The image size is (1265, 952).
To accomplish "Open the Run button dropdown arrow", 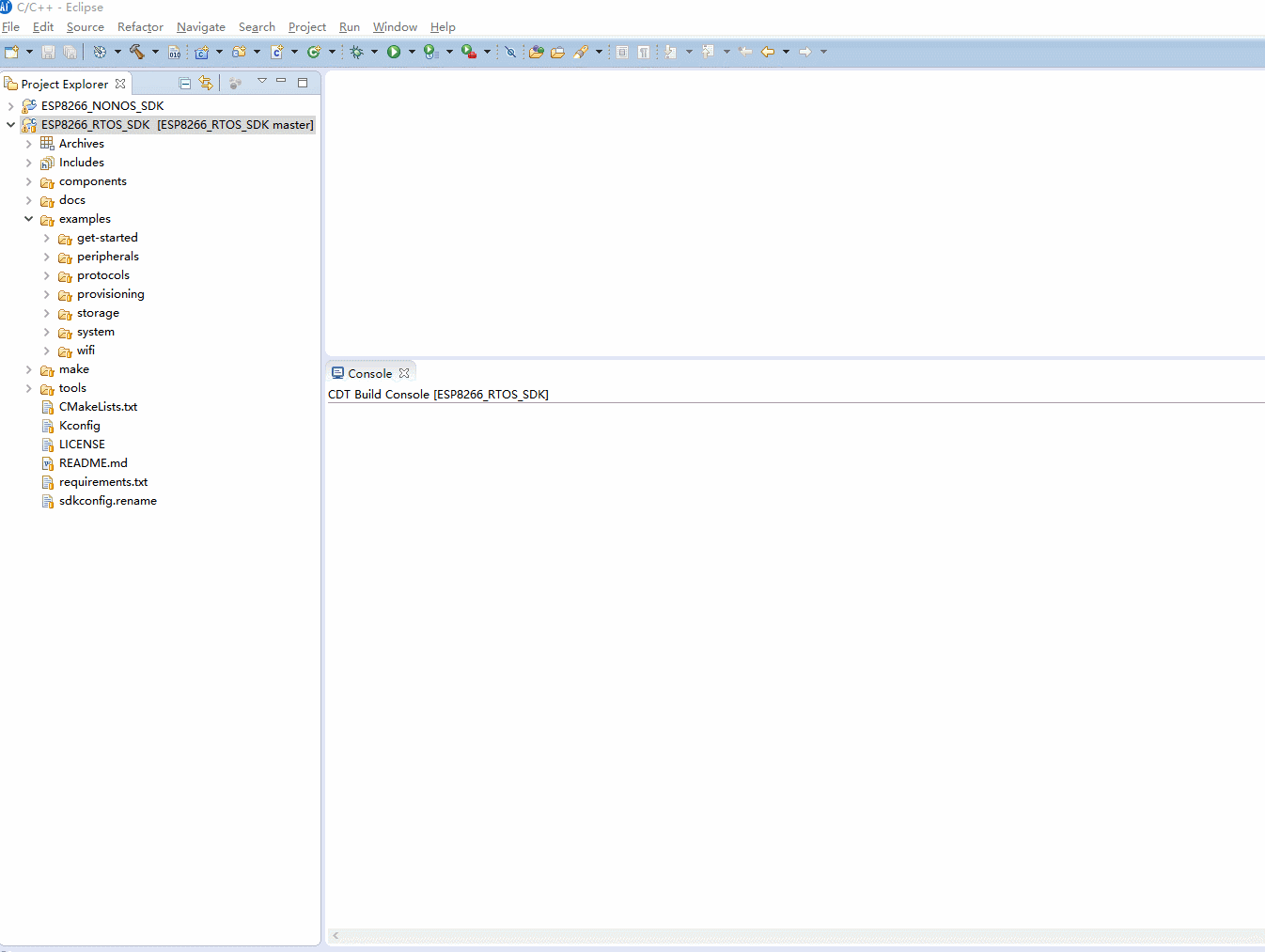I will (412, 52).
